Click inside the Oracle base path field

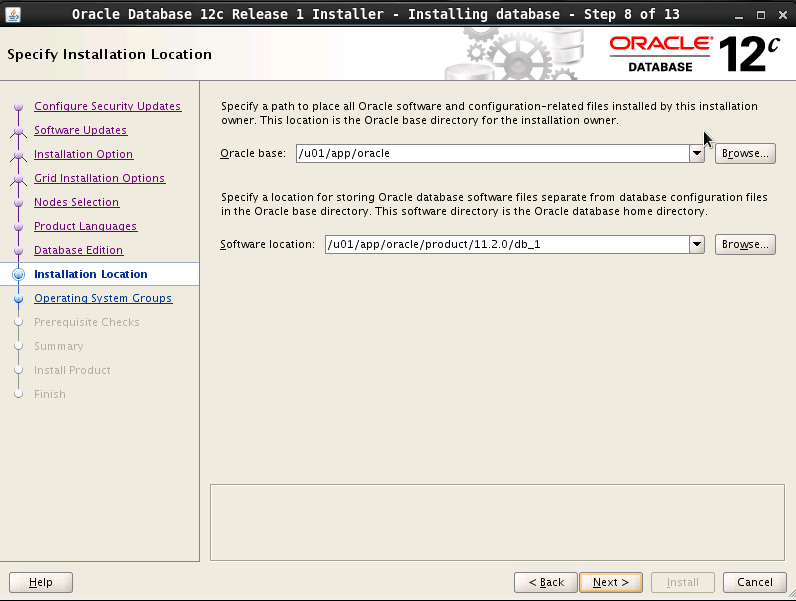[490, 154]
